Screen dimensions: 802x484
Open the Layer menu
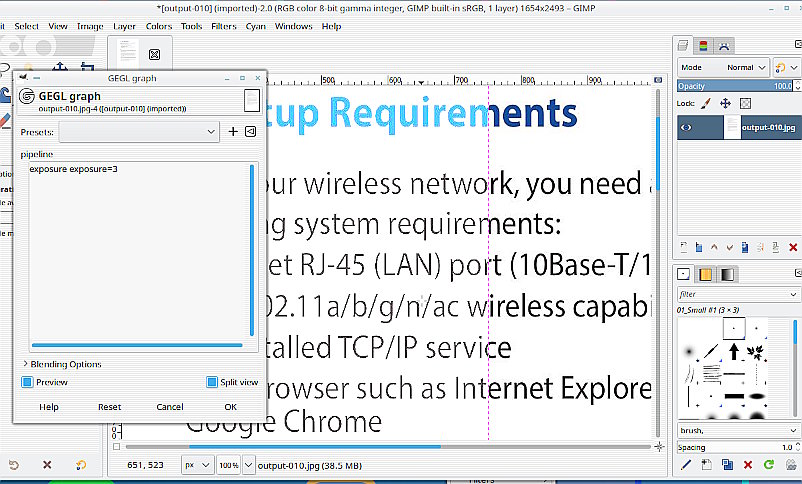124,26
